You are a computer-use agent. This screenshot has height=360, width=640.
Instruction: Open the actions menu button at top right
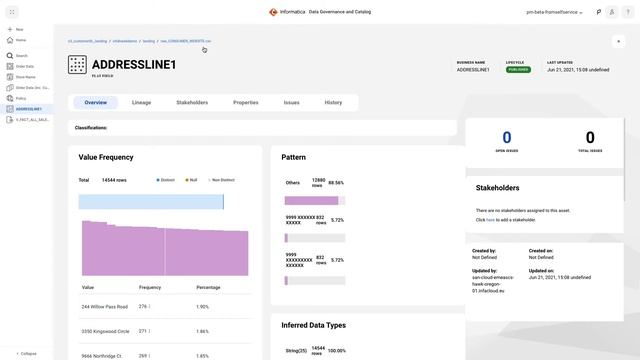[618, 41]
